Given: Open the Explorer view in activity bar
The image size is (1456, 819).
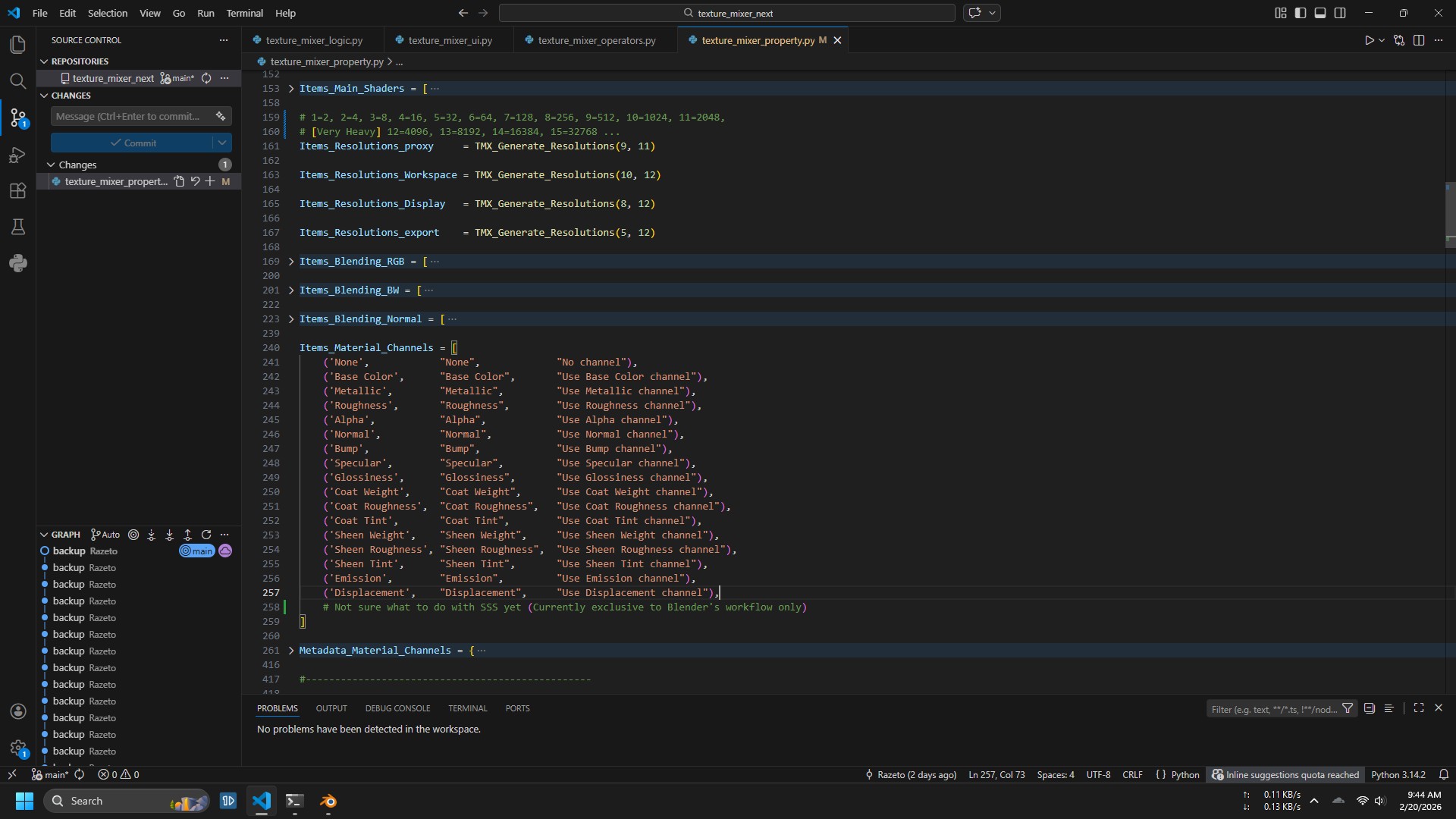Looking at the screenshot, I should tap(17, 45).
